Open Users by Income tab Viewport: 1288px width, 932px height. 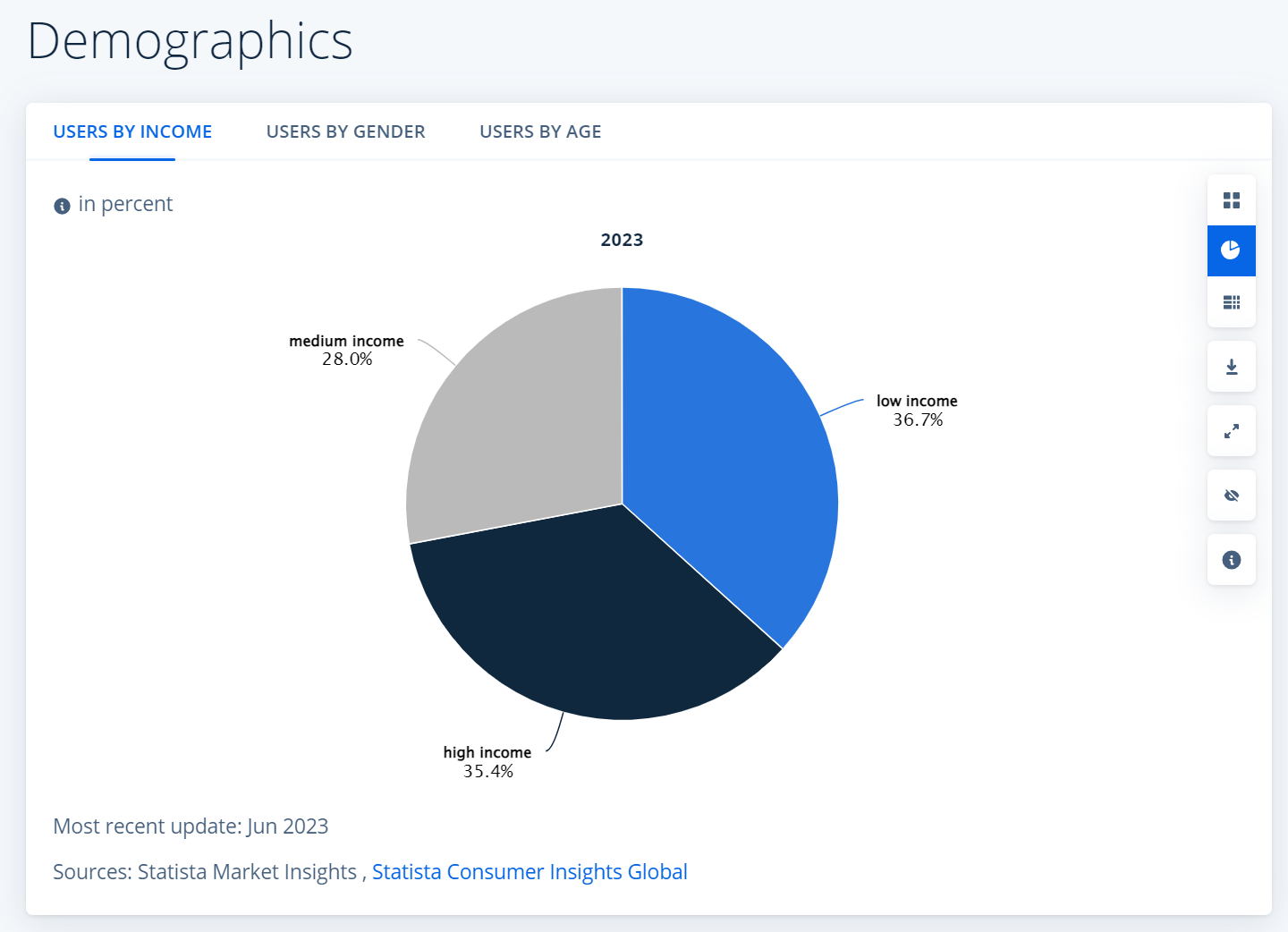[x=132, y=131]
